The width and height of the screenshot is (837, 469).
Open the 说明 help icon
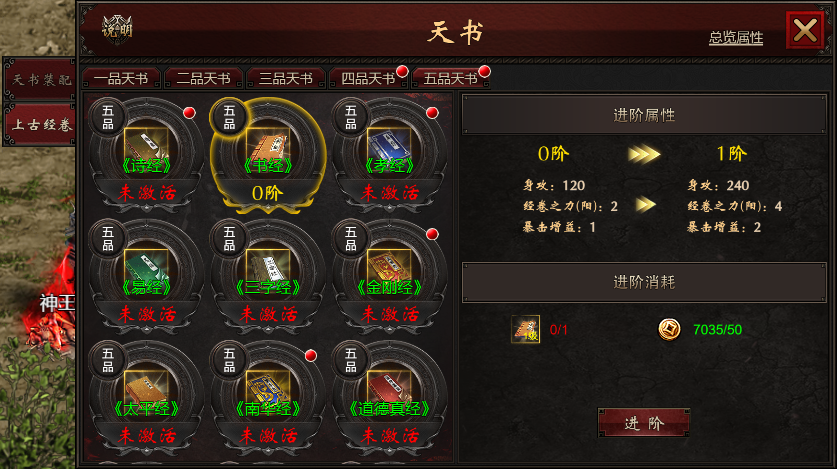(x=117, y=29)
